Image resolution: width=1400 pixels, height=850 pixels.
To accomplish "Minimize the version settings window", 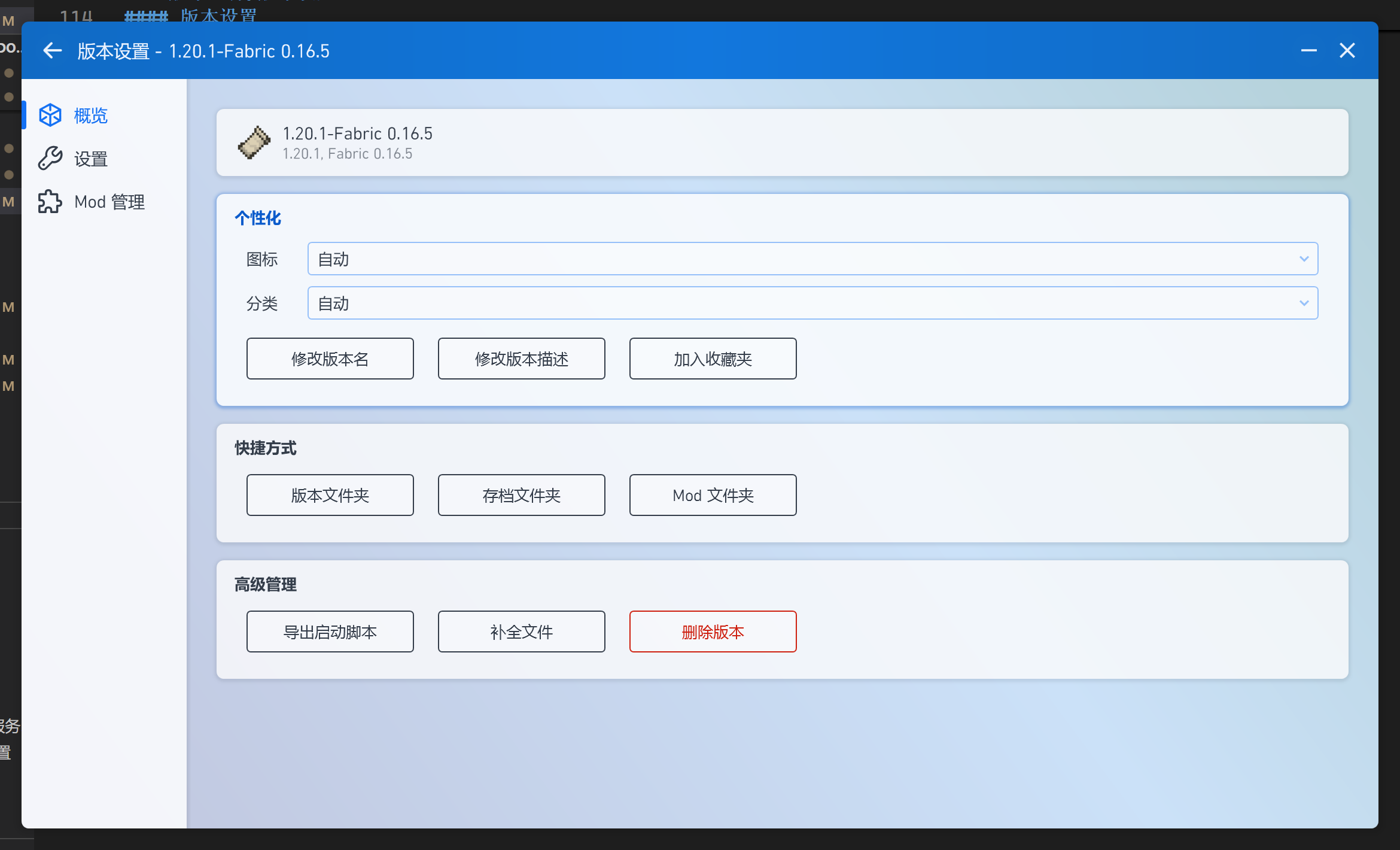I will (1308, 51).
